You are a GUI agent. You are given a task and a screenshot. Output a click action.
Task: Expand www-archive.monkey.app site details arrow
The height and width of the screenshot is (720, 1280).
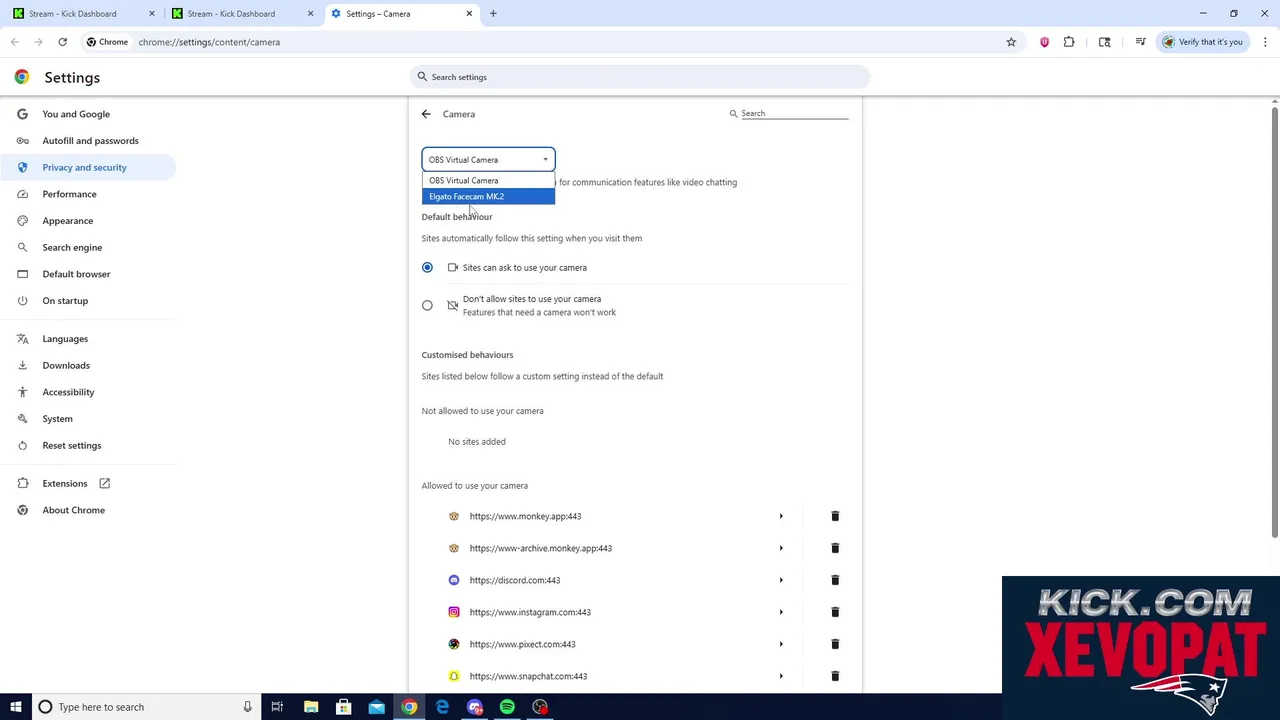click(x=781, y=548)
